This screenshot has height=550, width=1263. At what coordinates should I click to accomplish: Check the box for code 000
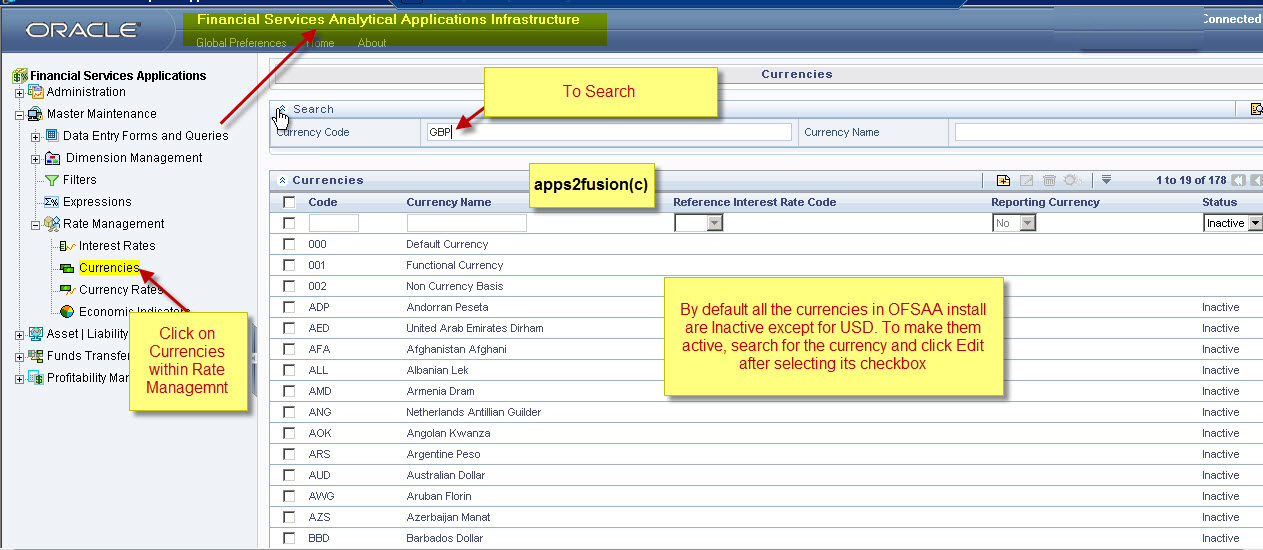[289, 244]
